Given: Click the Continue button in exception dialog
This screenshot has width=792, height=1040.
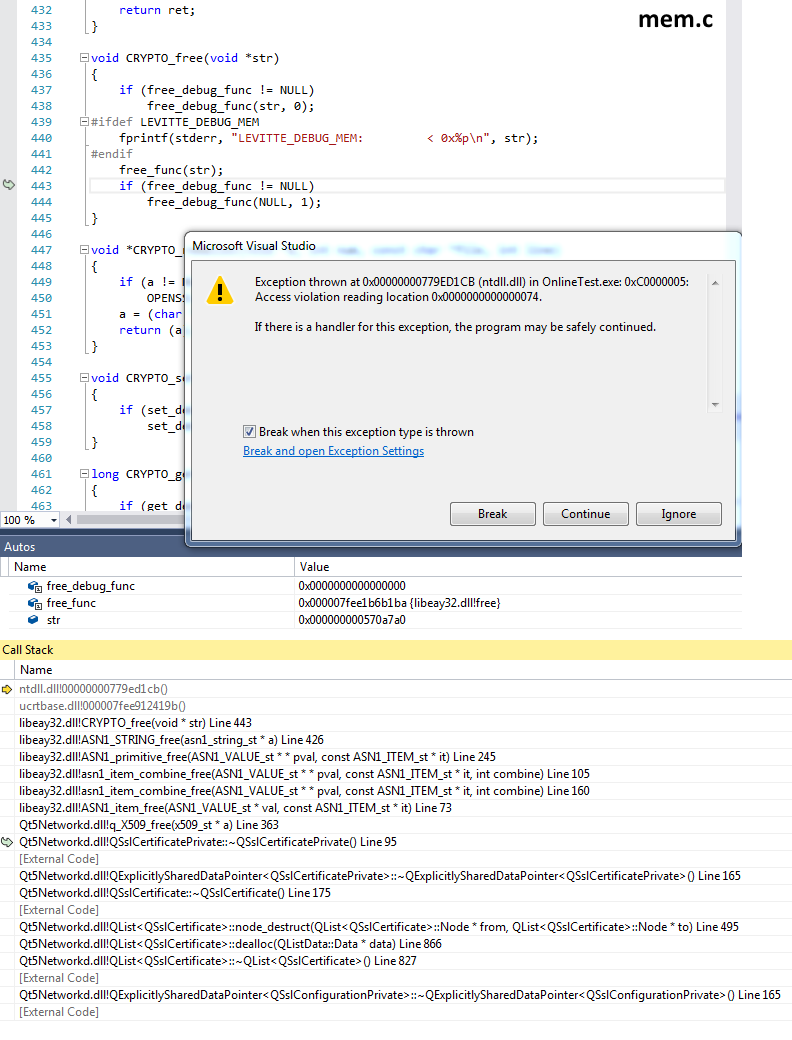Looking at the screenshot, I should (x=585, y=514).
